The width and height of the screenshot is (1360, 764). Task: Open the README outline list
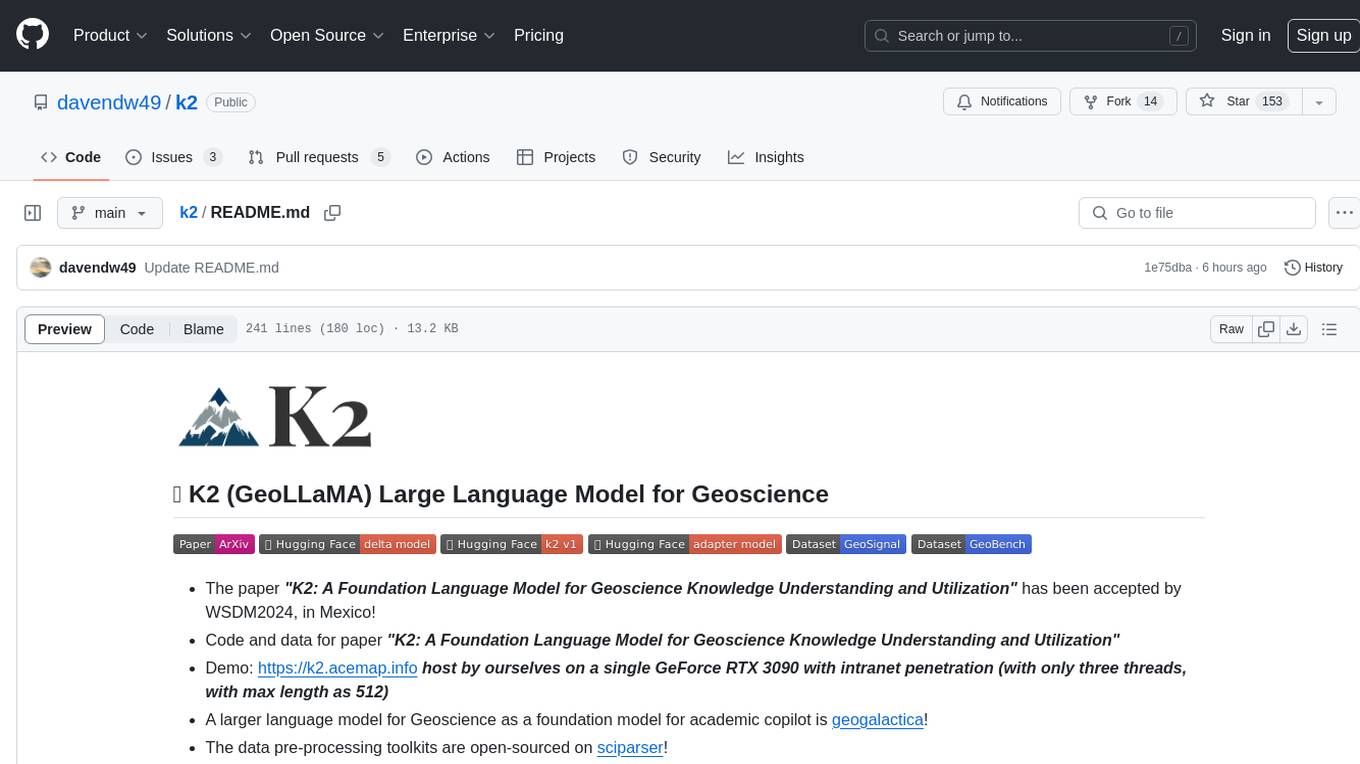coord(1329,329)
